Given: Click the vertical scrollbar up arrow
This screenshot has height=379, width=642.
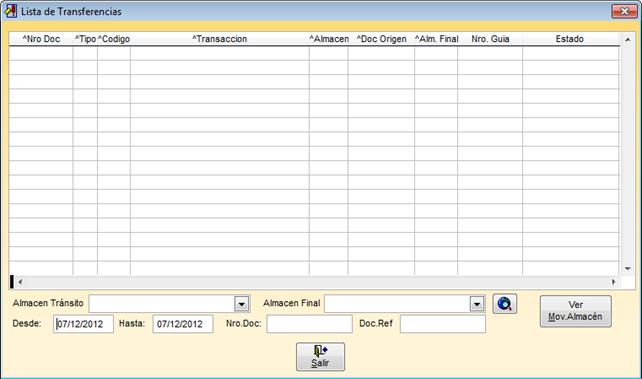Looking at the screenshot, I should click(x=628, y=39).
